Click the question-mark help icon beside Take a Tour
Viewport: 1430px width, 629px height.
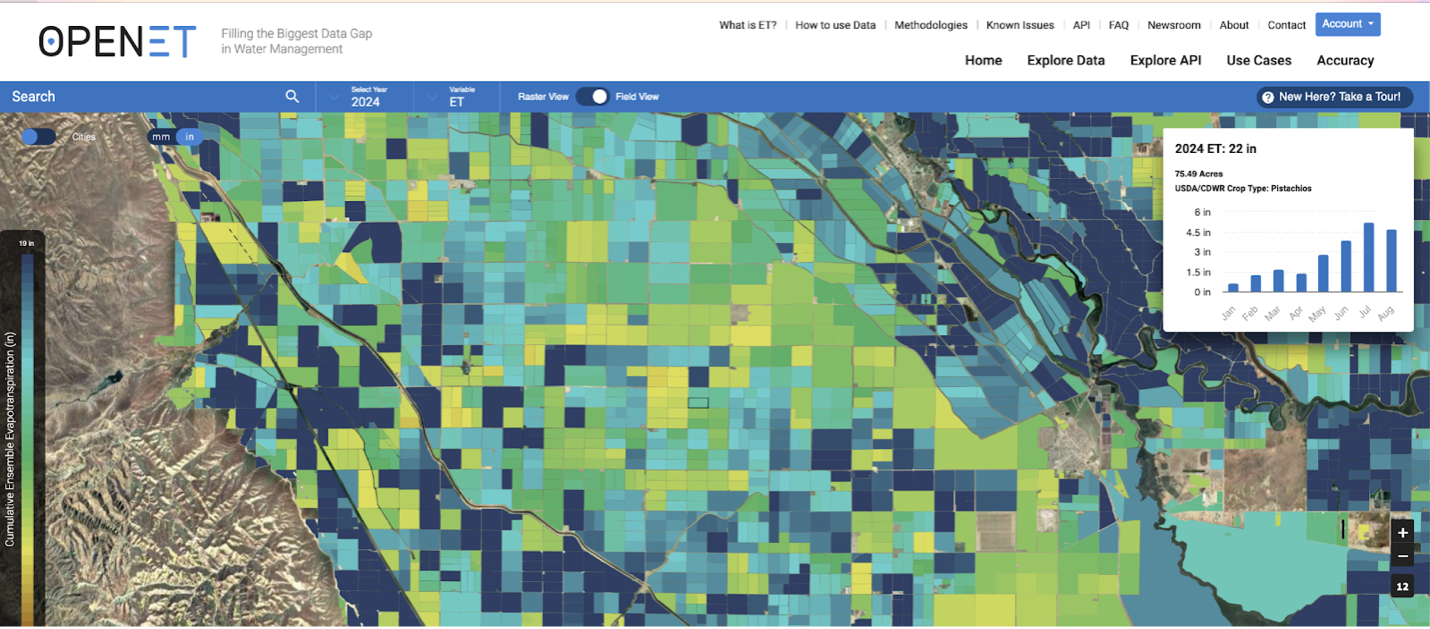click(1268, 97)
